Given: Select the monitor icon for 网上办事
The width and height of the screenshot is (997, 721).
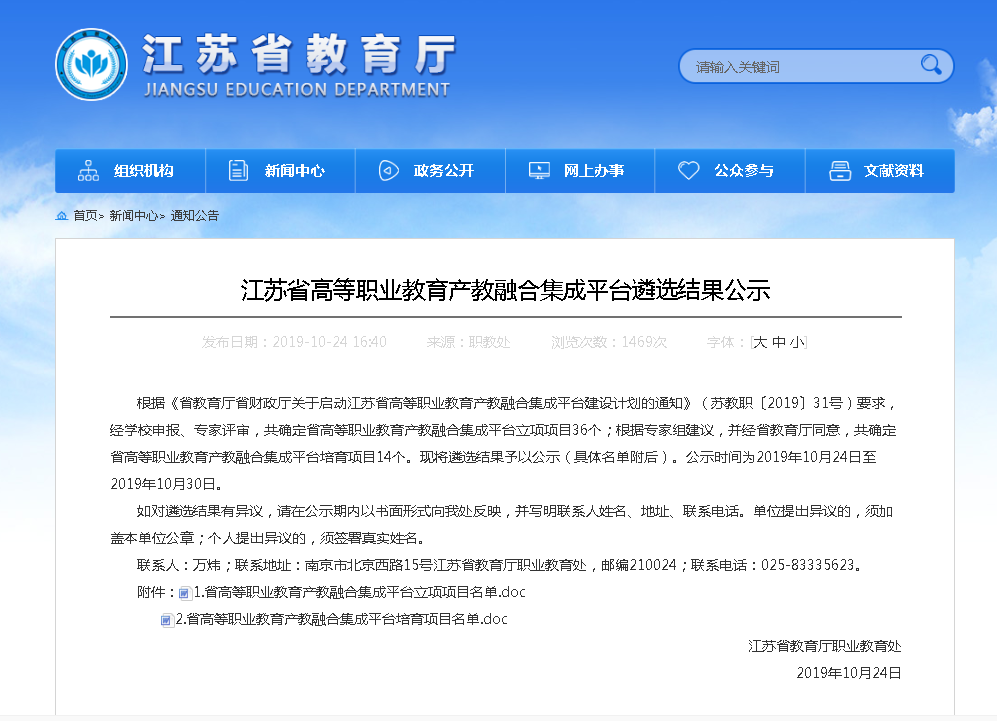Looking at the screenshot, I should [x=539, y=170].
